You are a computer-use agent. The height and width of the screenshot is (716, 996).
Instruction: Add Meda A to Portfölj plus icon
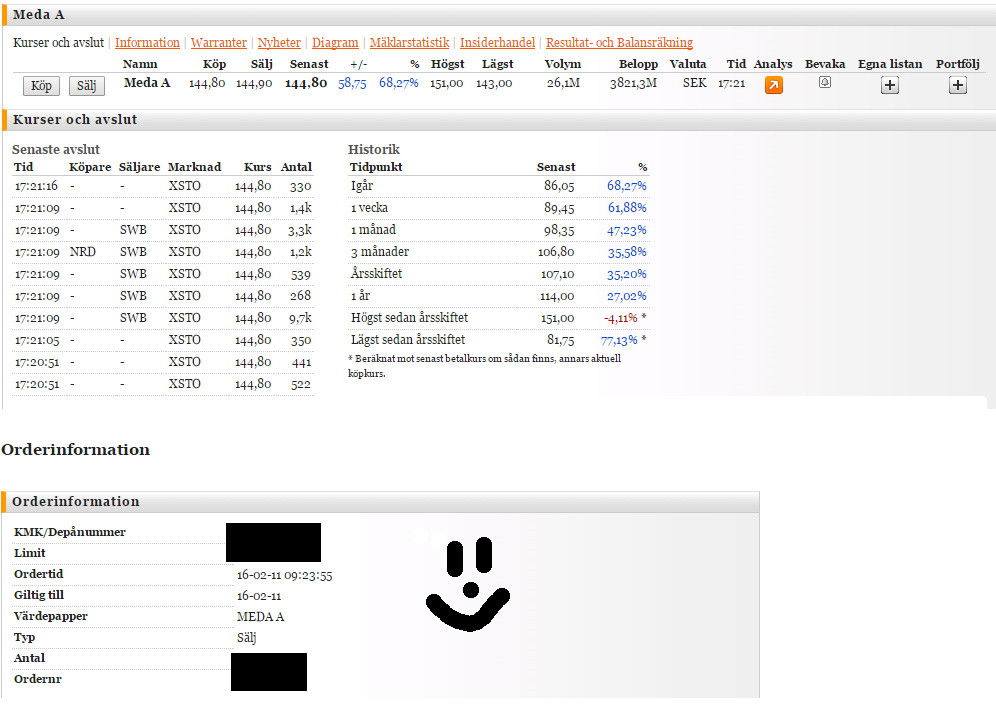[957, 85]
